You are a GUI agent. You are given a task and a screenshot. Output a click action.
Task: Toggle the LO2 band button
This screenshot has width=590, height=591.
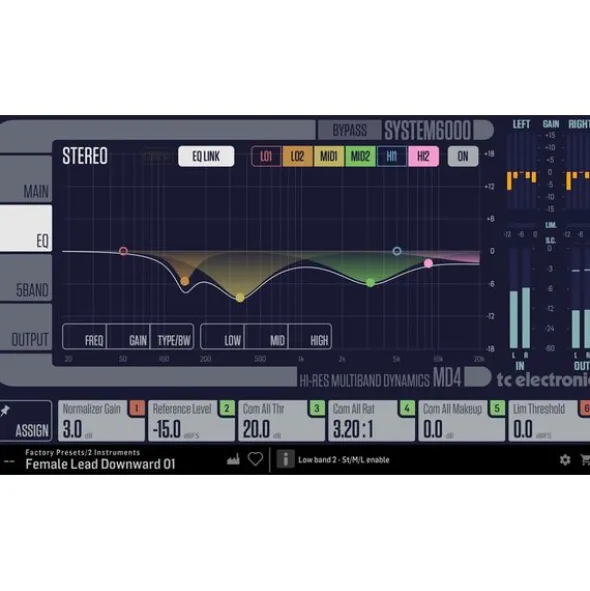tap(297, 156)
